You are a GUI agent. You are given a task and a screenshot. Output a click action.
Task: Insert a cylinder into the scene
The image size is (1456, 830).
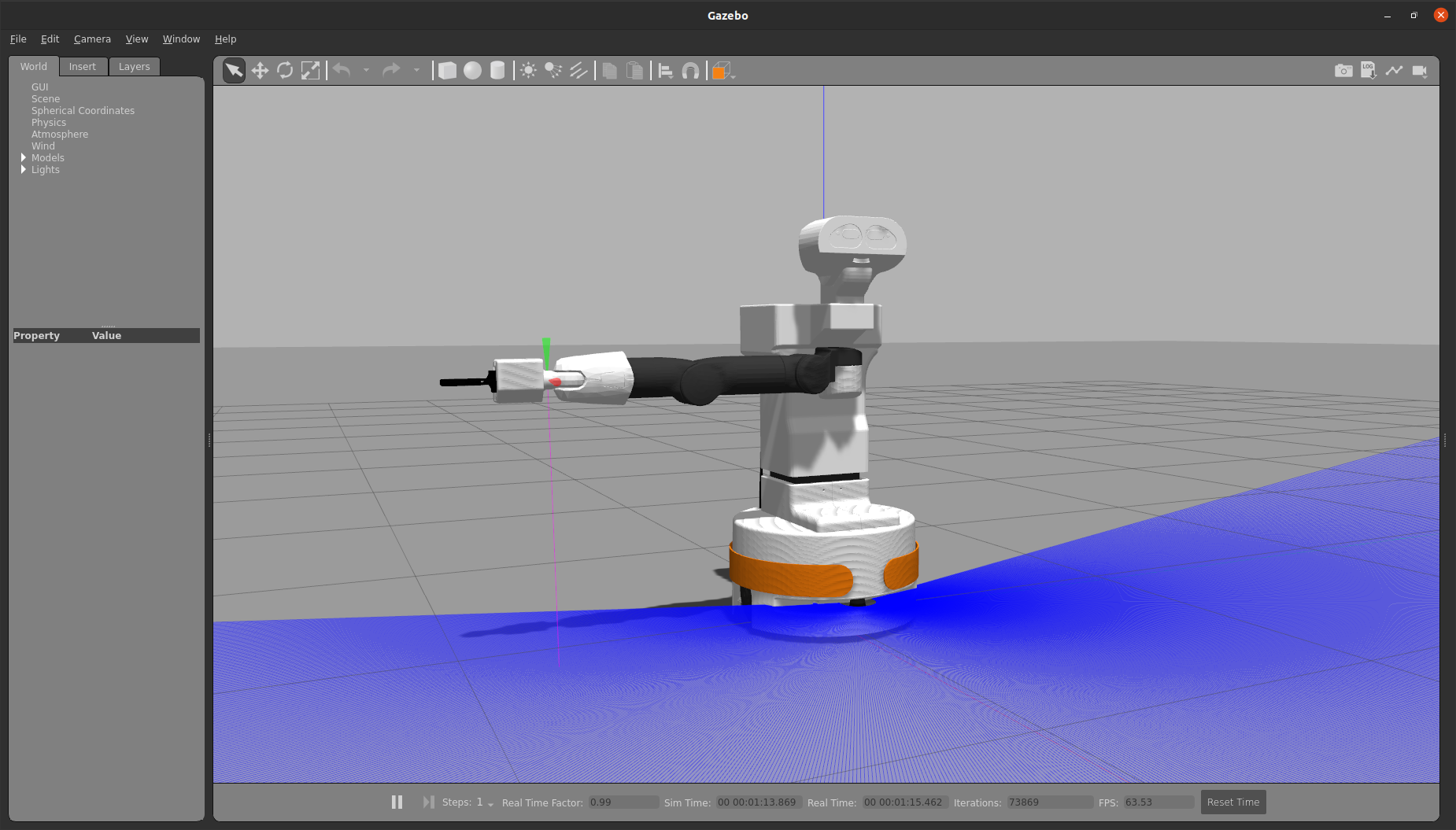pos(497,70)
